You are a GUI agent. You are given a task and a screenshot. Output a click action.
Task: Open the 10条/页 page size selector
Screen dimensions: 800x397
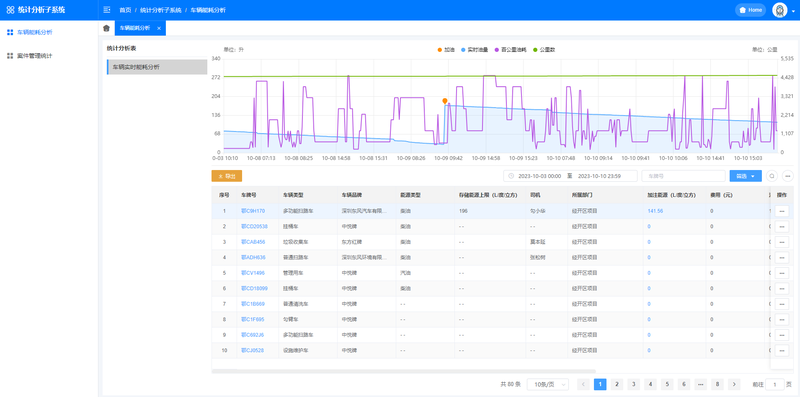coord(548,384)
